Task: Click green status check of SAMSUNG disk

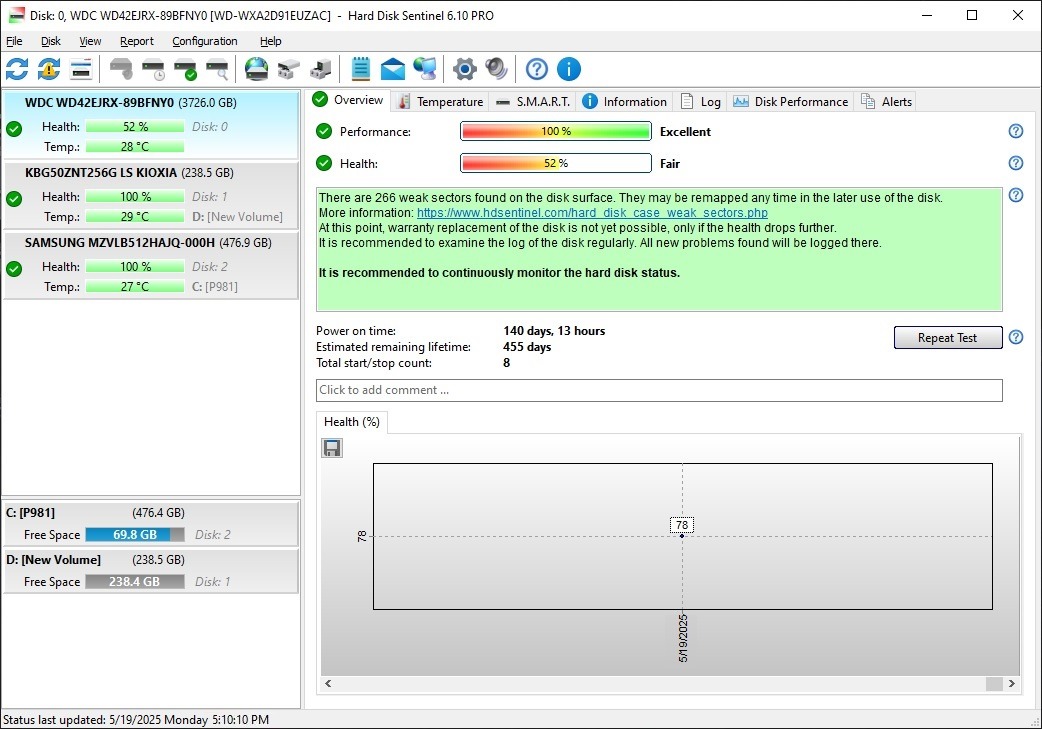Action: point(14,268)
